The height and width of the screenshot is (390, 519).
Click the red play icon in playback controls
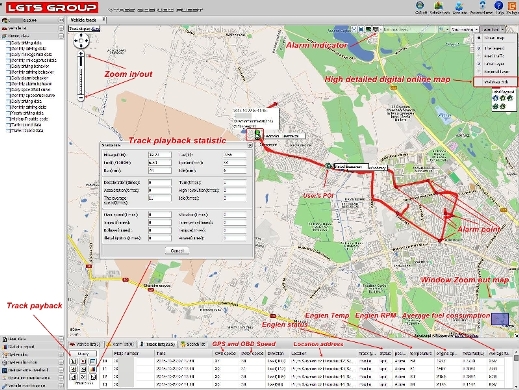[83, 361]
